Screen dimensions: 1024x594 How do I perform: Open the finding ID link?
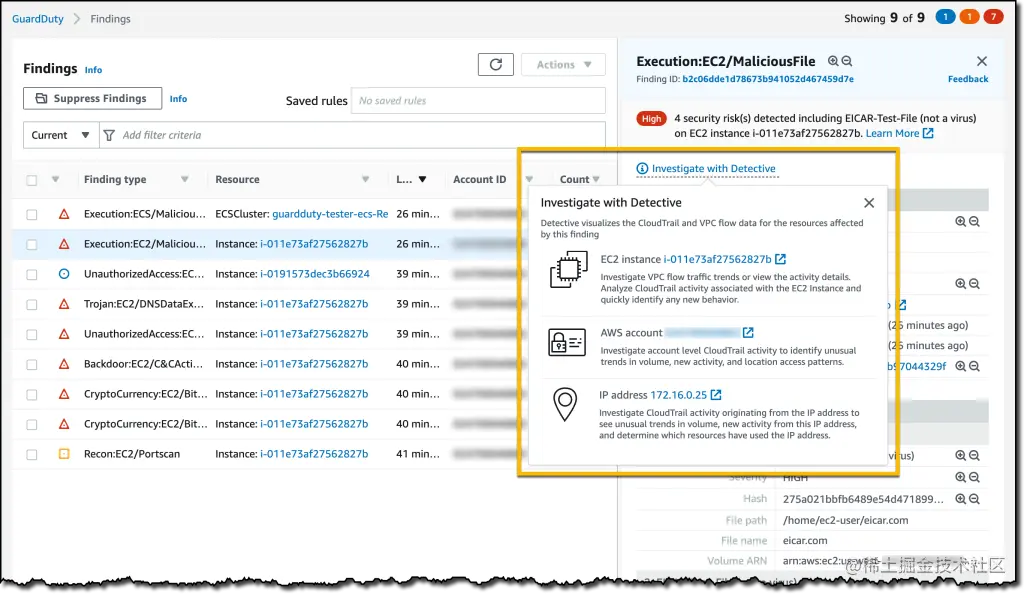pyautogui.click(x=768, y=79)
